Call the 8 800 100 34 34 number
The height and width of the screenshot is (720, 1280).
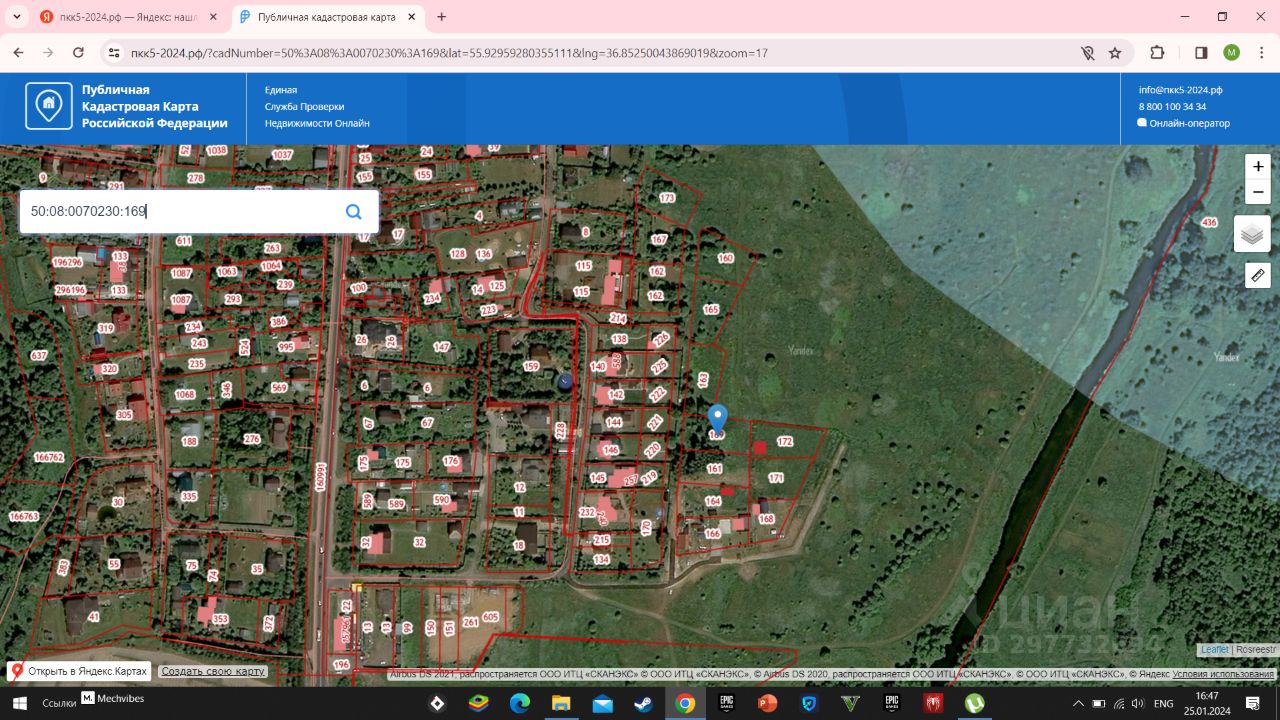[1172, 107]
